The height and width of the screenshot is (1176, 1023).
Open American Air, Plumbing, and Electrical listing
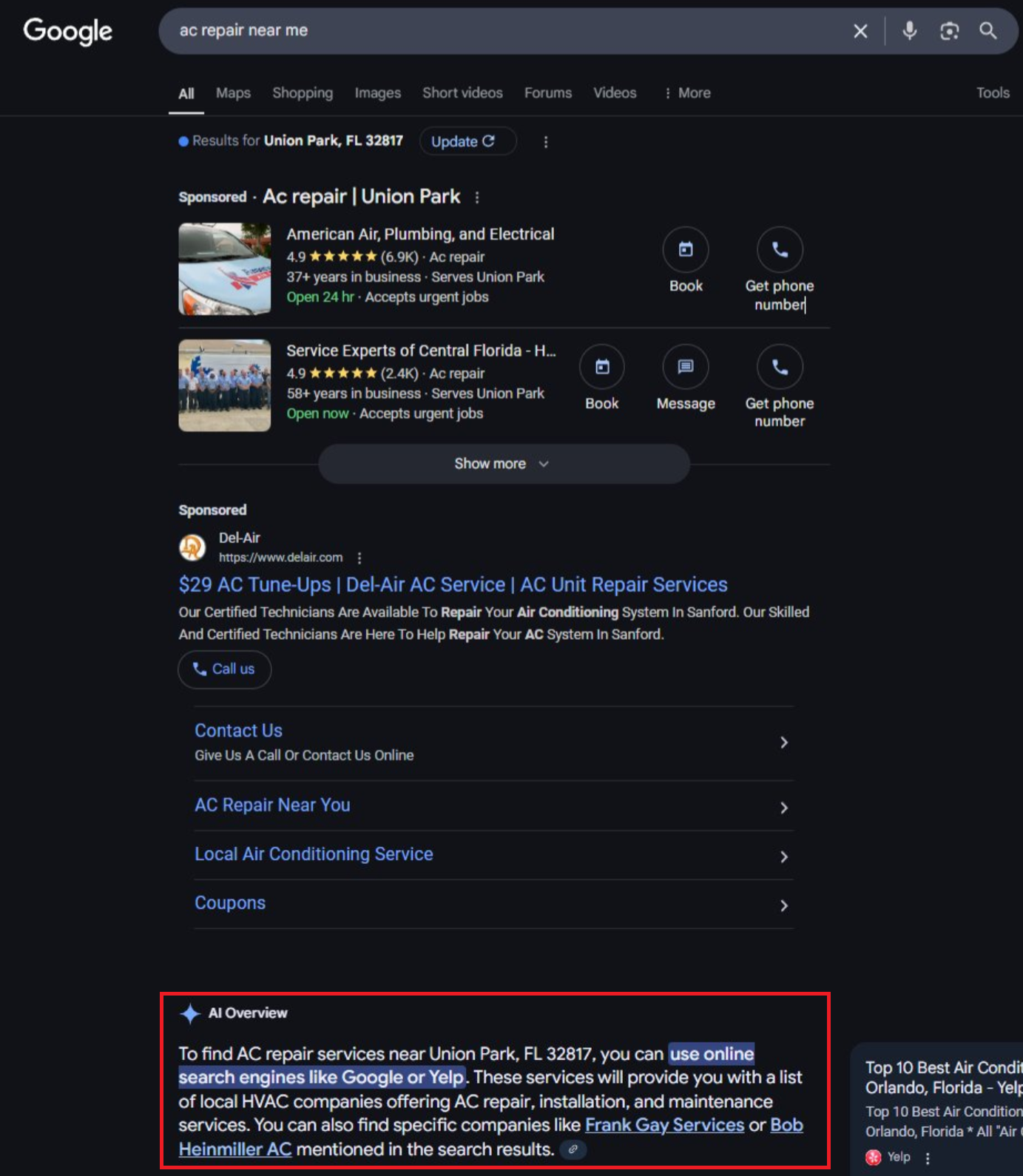coord(420,234)
